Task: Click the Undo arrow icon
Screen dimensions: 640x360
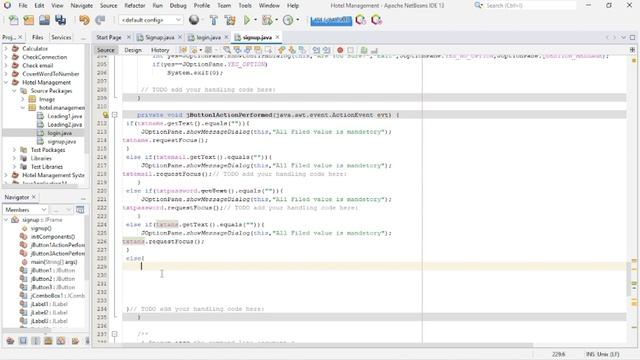Action: coord(84,20)
